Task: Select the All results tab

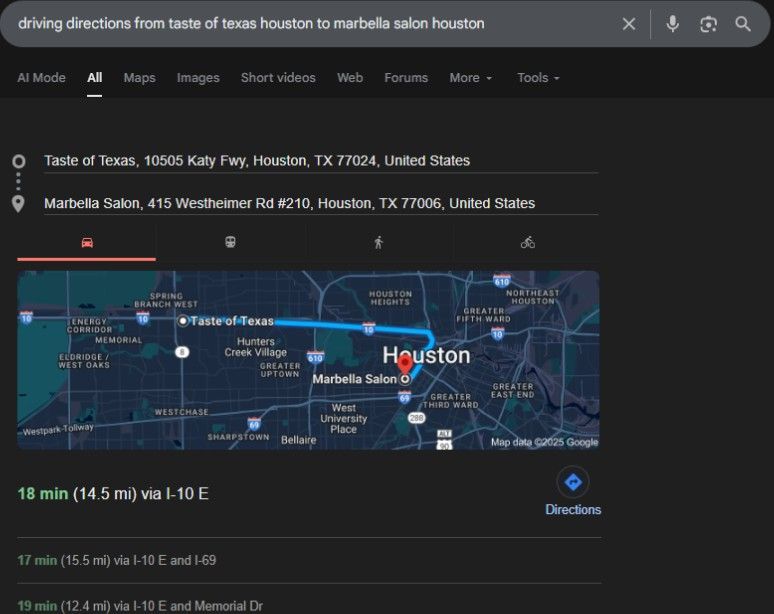Action: click(x=95, y=77)
